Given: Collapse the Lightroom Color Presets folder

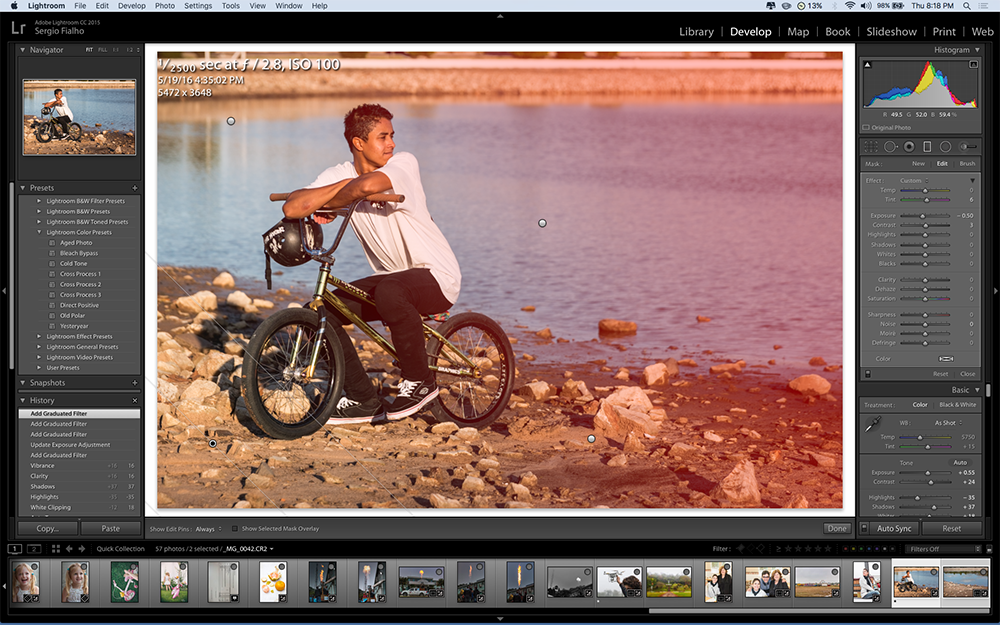Looking at the screenshot, I should [x=40, y=232].
